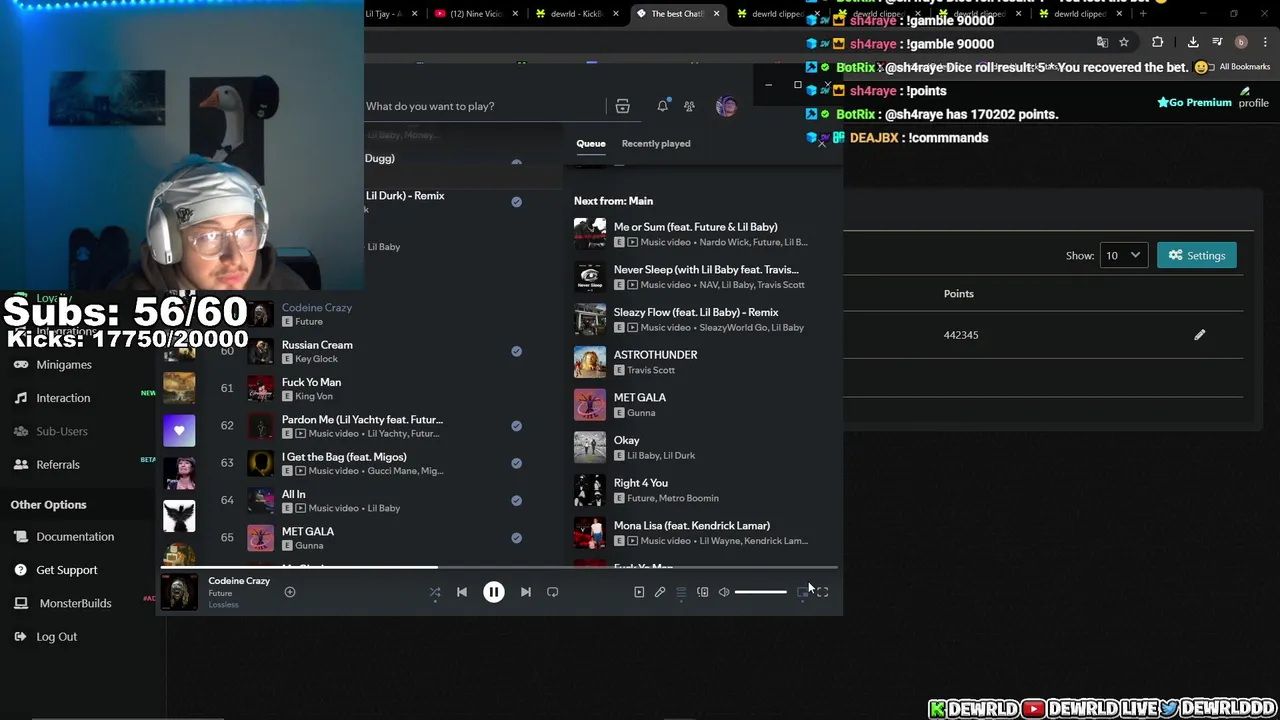Toggle saved checkmark on playlist row 65 MET GALA

point(516,538)
